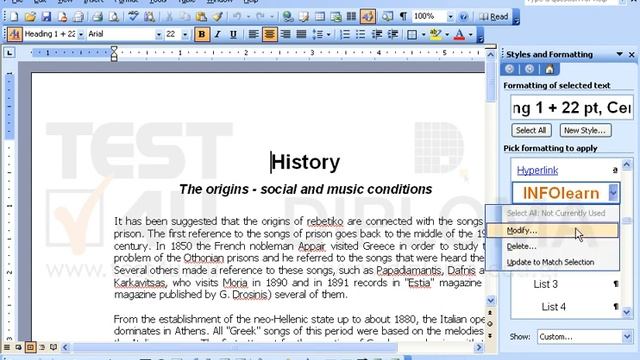640x360 pixels.
Task: Open the Font size dropdown
Action: pos(185,34)
